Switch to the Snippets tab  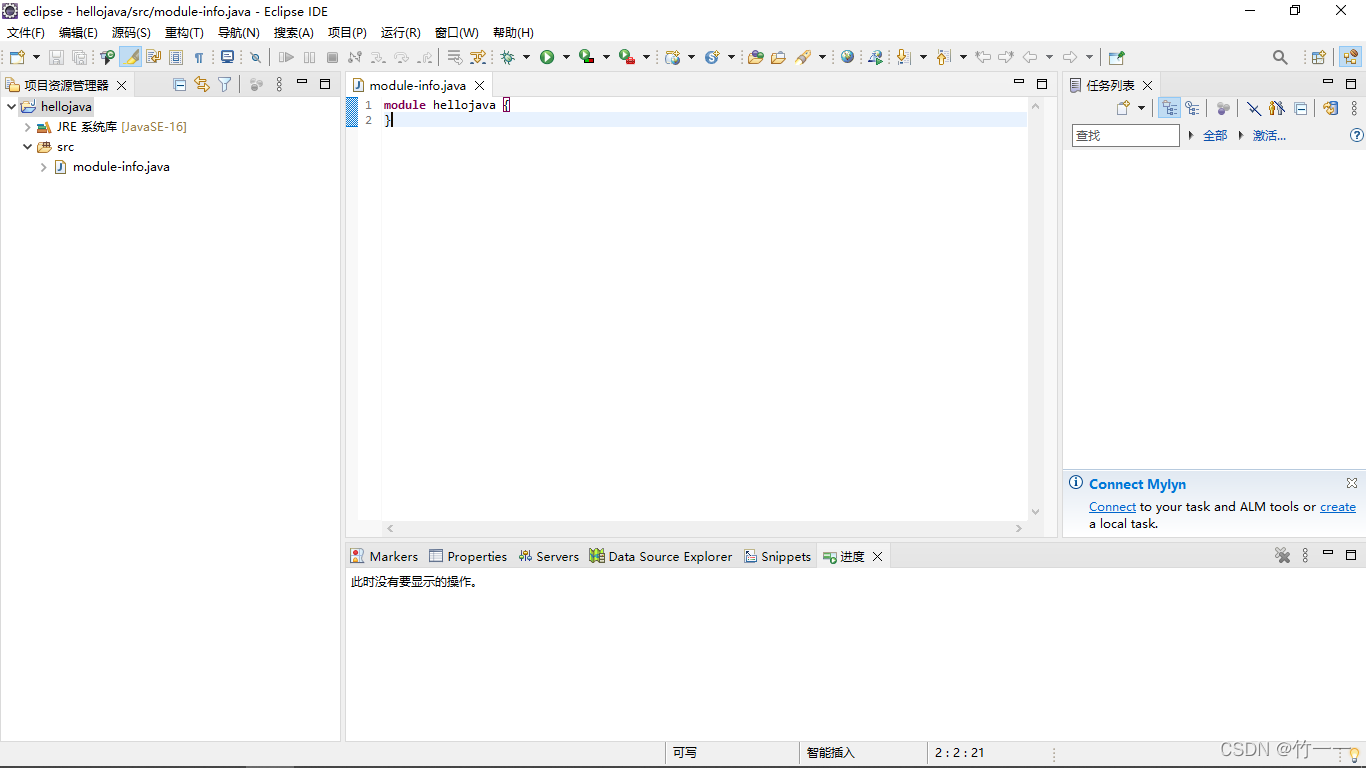777,556
